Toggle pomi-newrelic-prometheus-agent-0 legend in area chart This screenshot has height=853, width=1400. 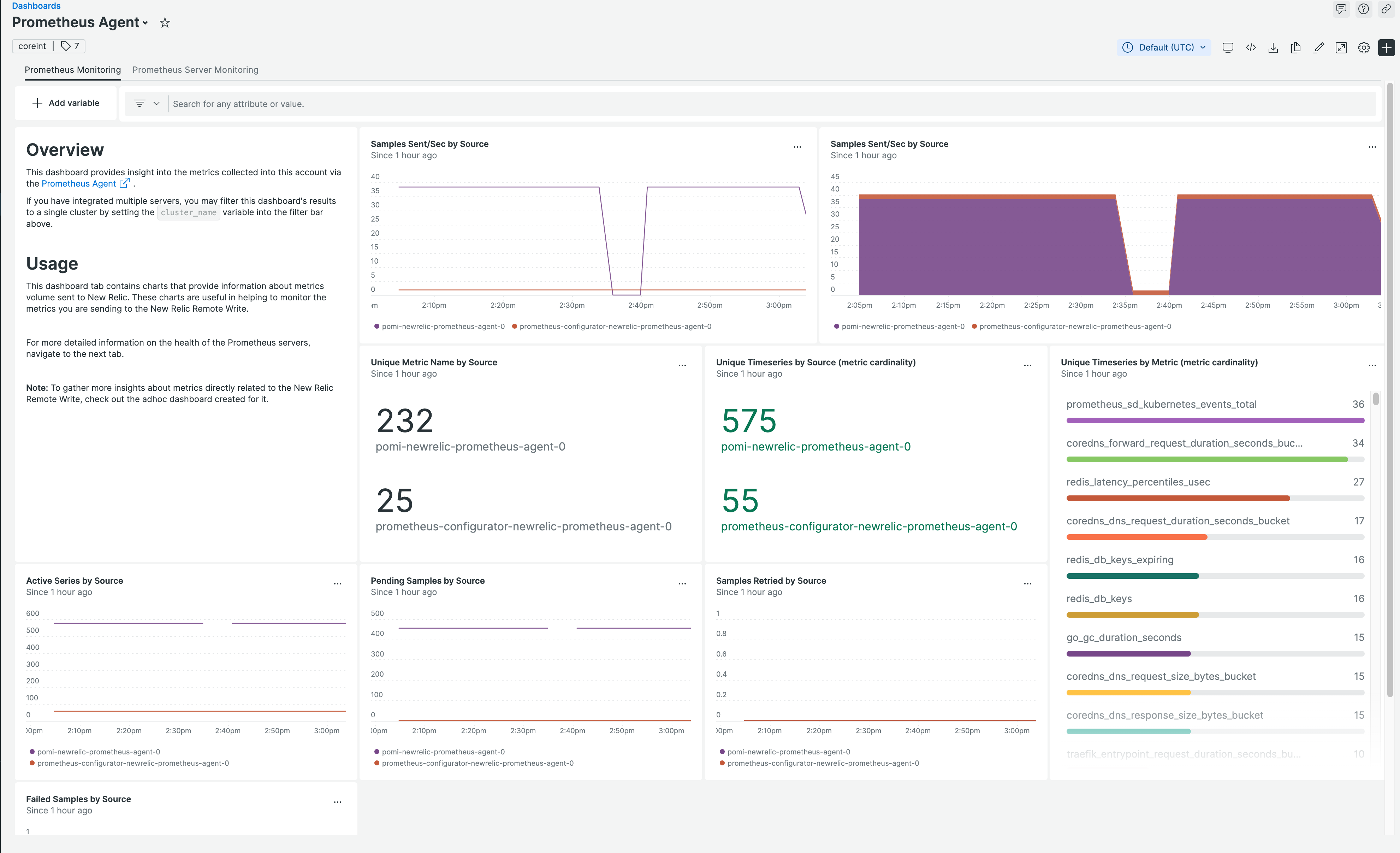[x=899, y=326]
